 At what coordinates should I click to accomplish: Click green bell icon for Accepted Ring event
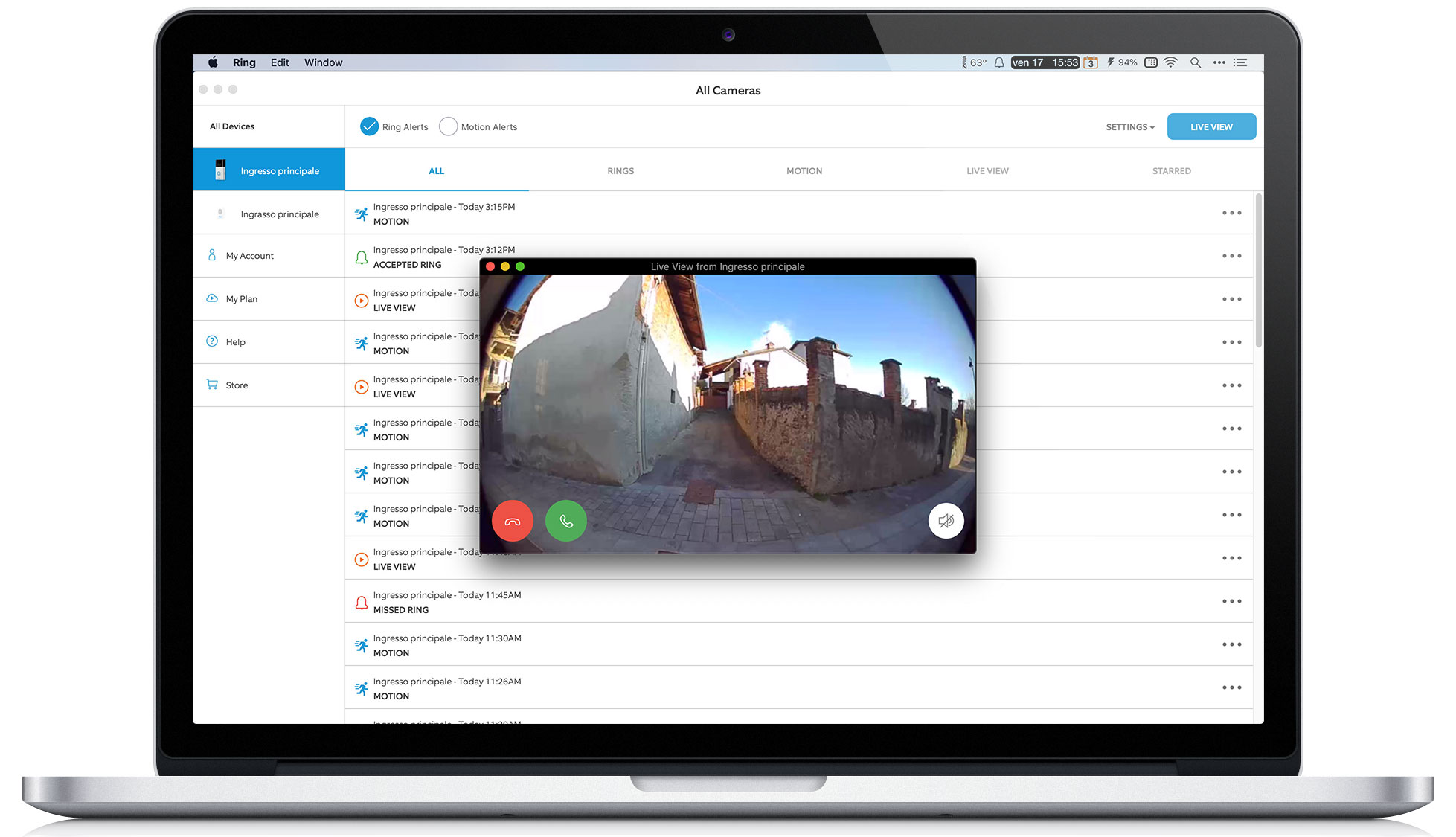(361, 257)
